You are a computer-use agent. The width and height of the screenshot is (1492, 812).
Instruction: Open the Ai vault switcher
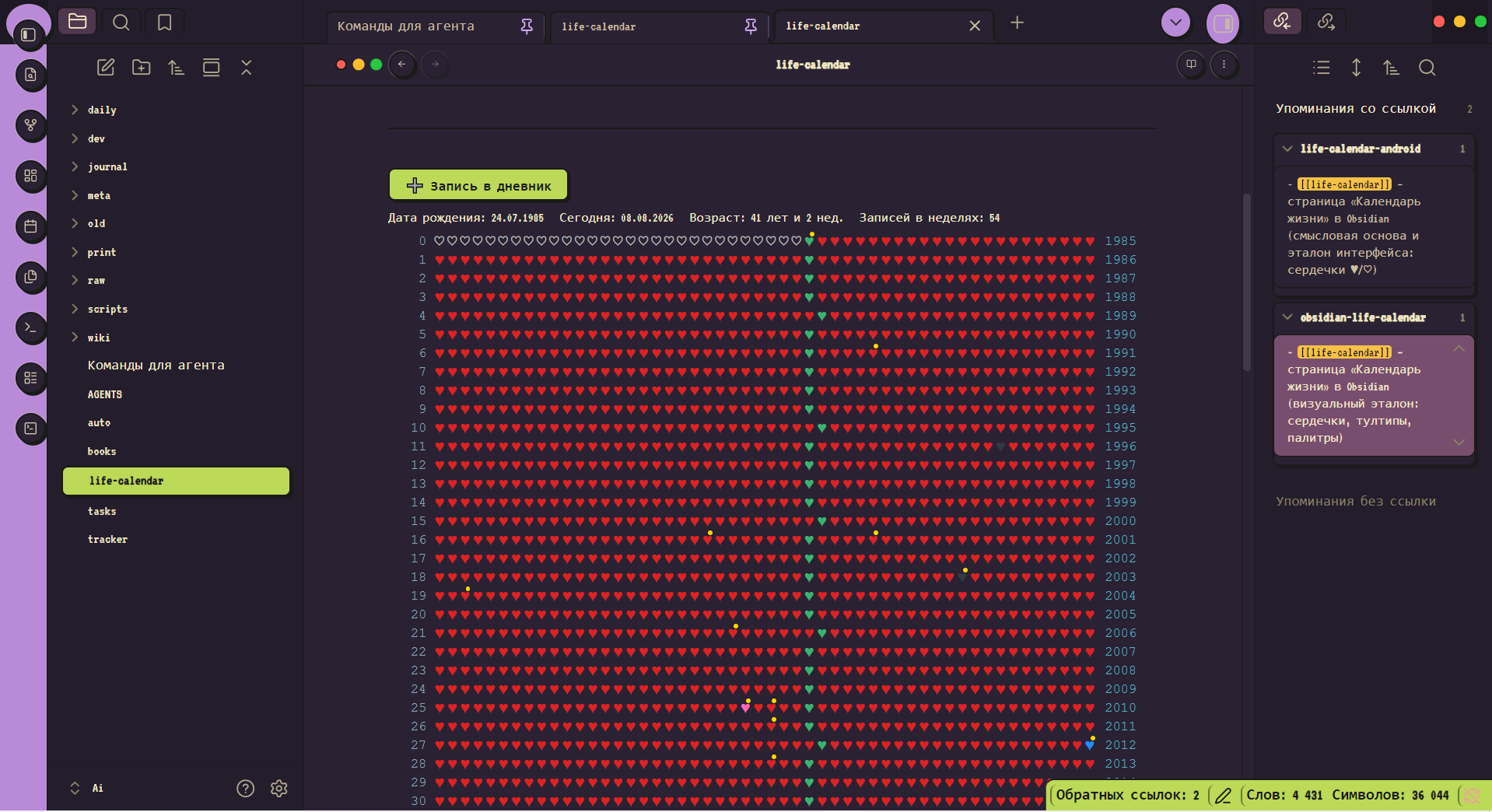(x=86, y=788)
